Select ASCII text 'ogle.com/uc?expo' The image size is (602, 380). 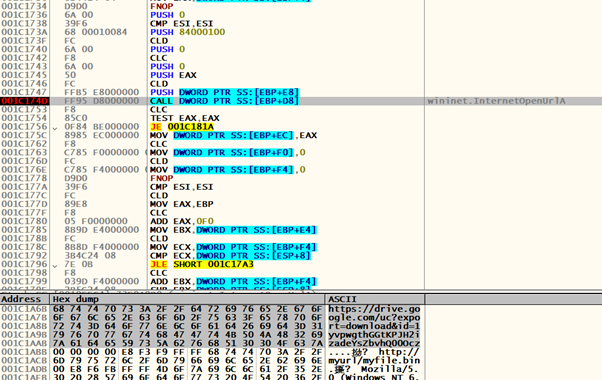(374, 317)
